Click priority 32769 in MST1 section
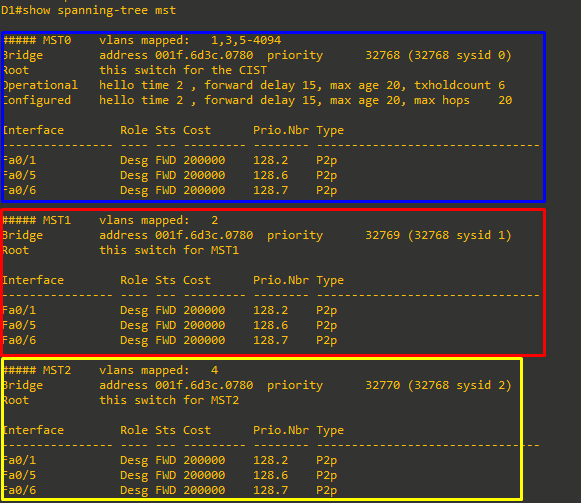Image resolution: width=581 pixels, height=503 pixels. pyautogui.click(x=383, y=235)
